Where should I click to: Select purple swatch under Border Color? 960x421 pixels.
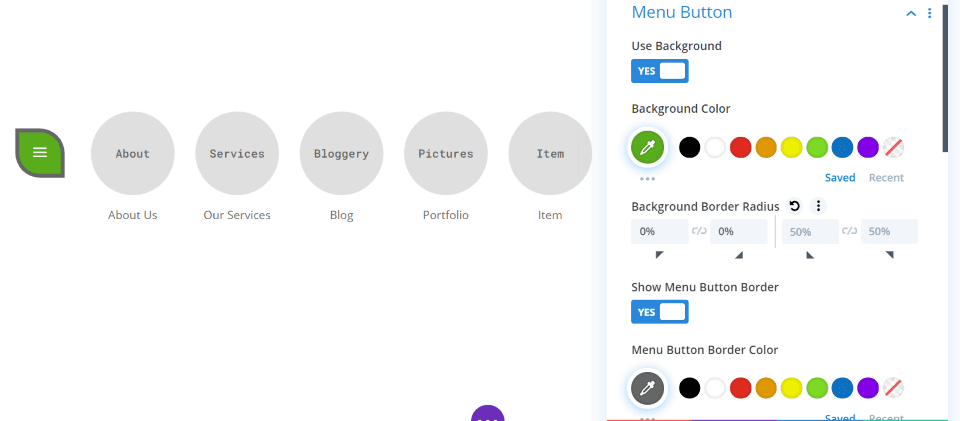pos(868,388)
